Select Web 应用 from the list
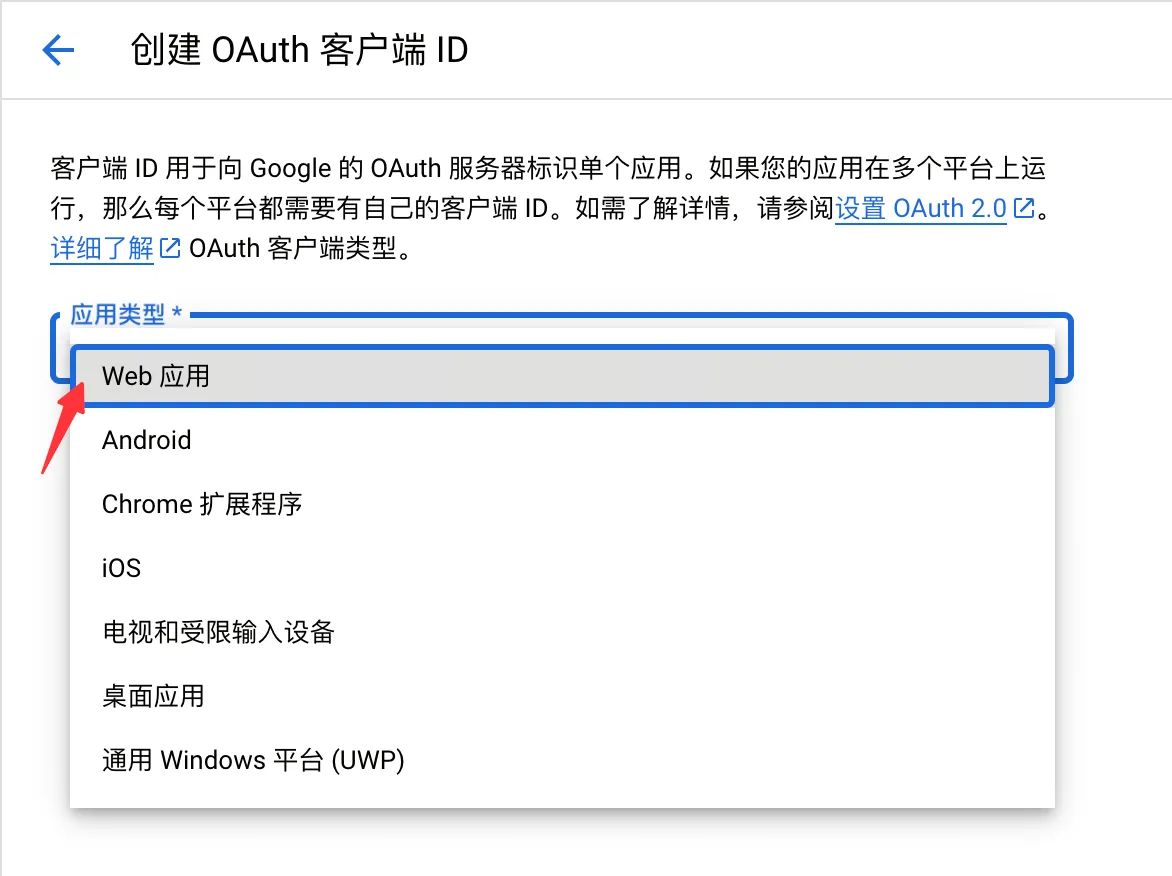The image size is (1172, 876). [562, 376]
